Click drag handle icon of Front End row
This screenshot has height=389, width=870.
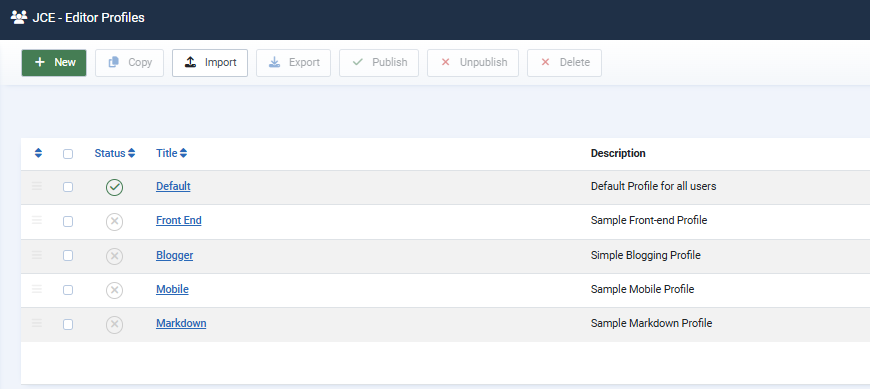(37, 220)
